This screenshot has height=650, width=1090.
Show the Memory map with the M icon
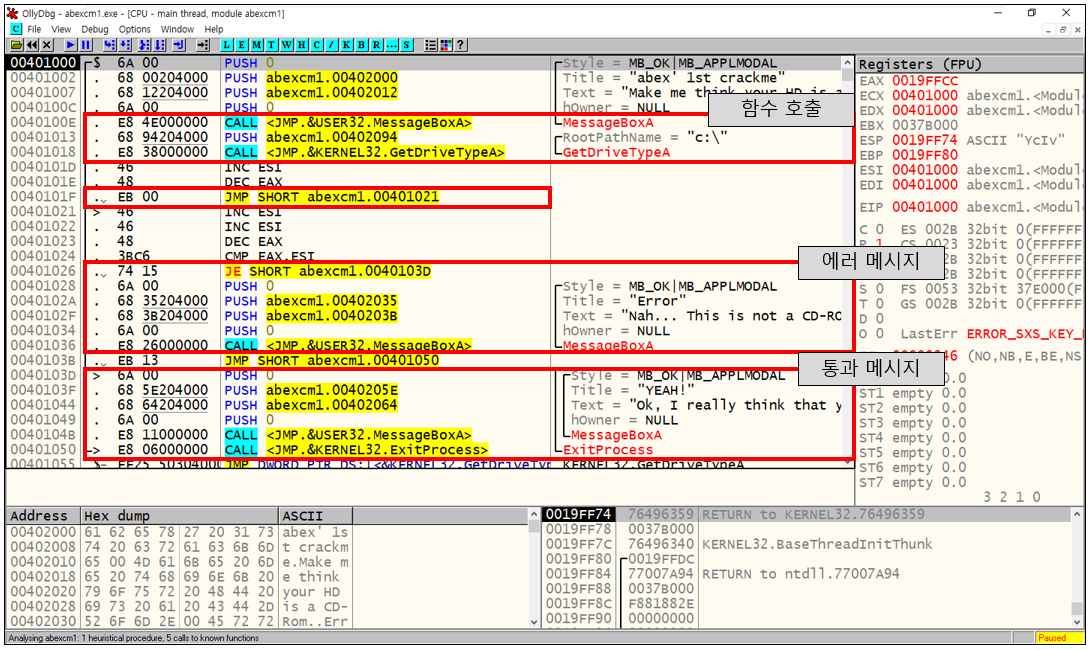point(257,45)
